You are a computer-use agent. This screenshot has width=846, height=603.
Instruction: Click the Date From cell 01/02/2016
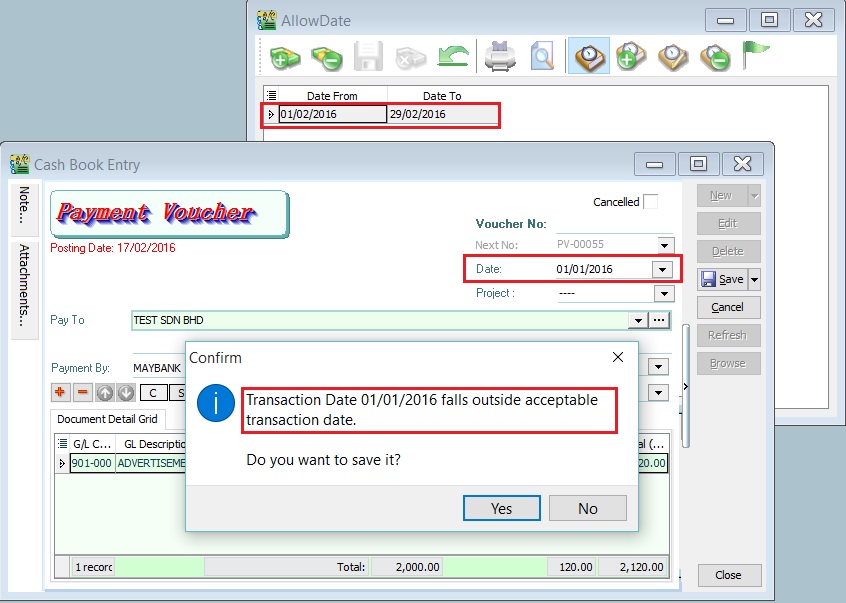click(x=331, y=114)
